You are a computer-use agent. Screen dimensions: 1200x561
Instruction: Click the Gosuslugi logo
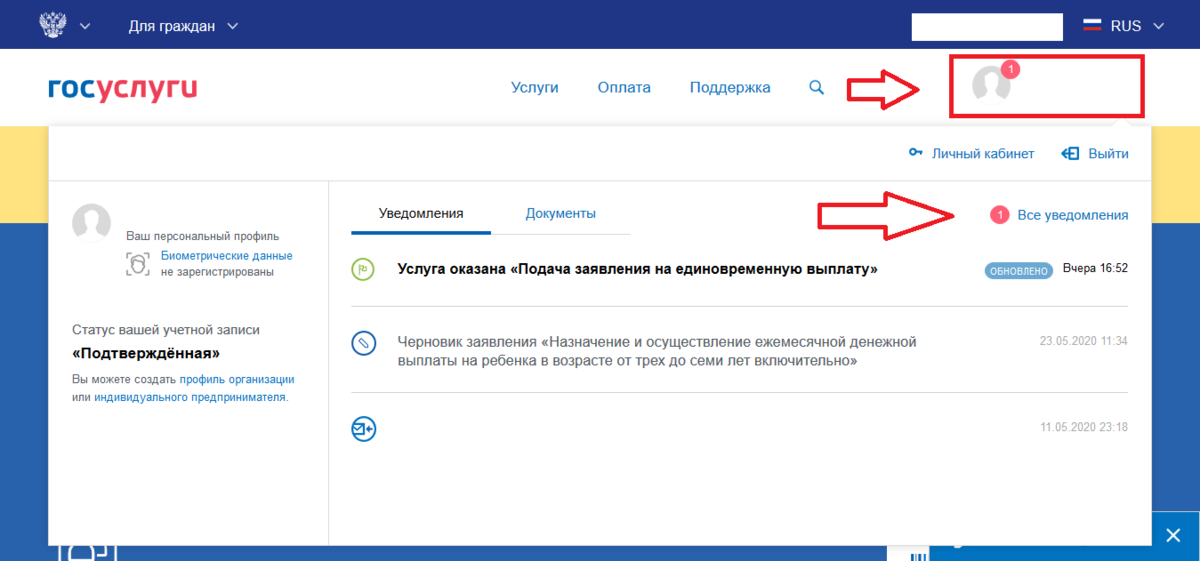coord(122,88)
